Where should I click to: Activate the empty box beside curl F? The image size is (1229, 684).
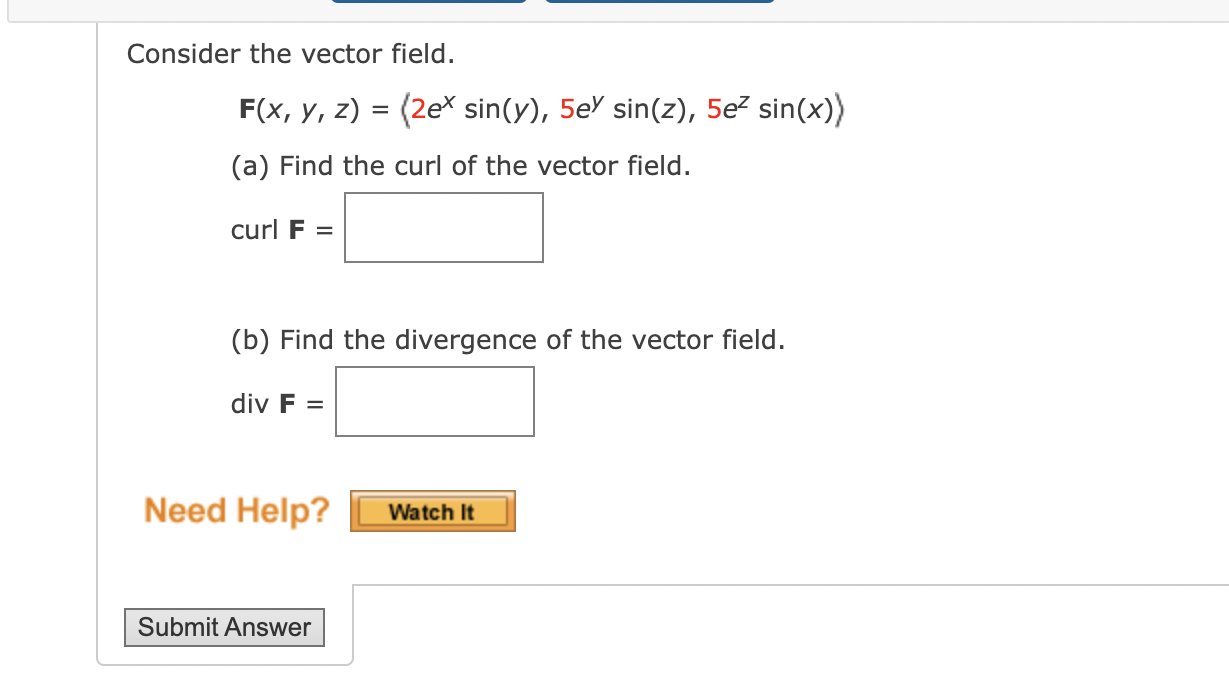point(443,227)
